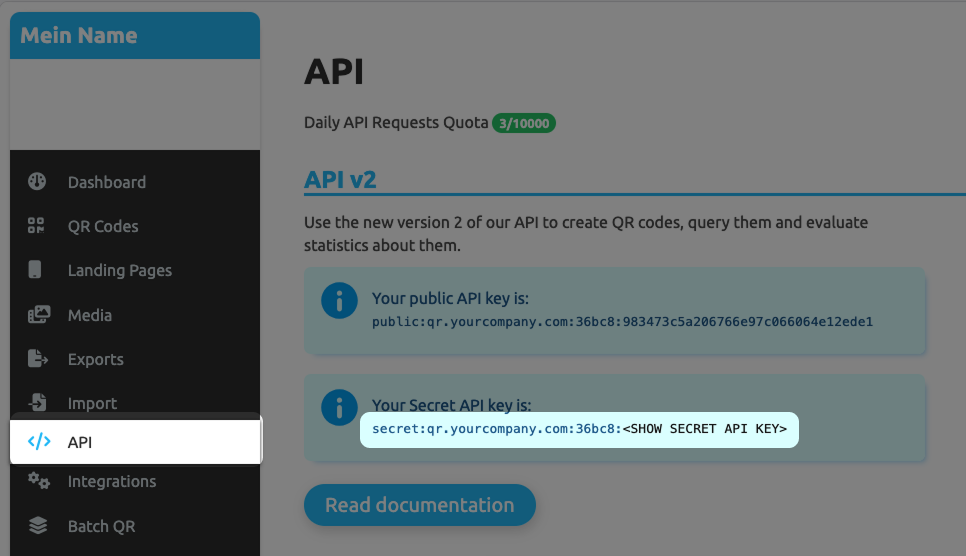The width and height of the screenshot is (966, 556).
Task: Click the API v2 section heading
Action: (340, 179)
